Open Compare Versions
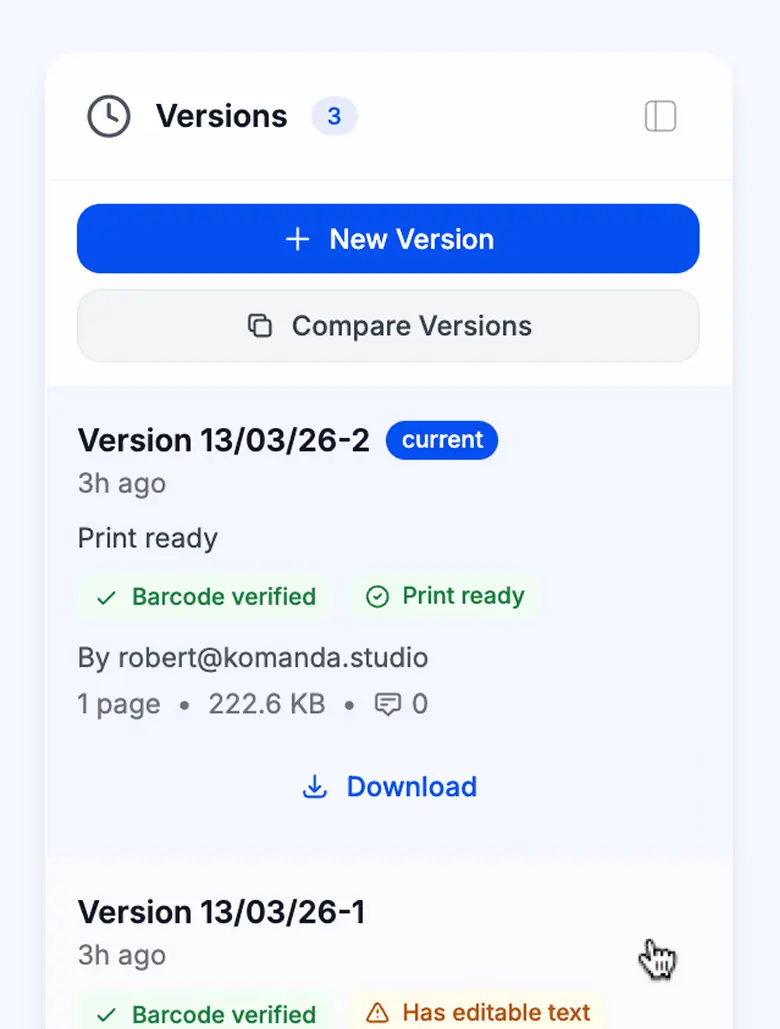 click(x=389, y=326)
